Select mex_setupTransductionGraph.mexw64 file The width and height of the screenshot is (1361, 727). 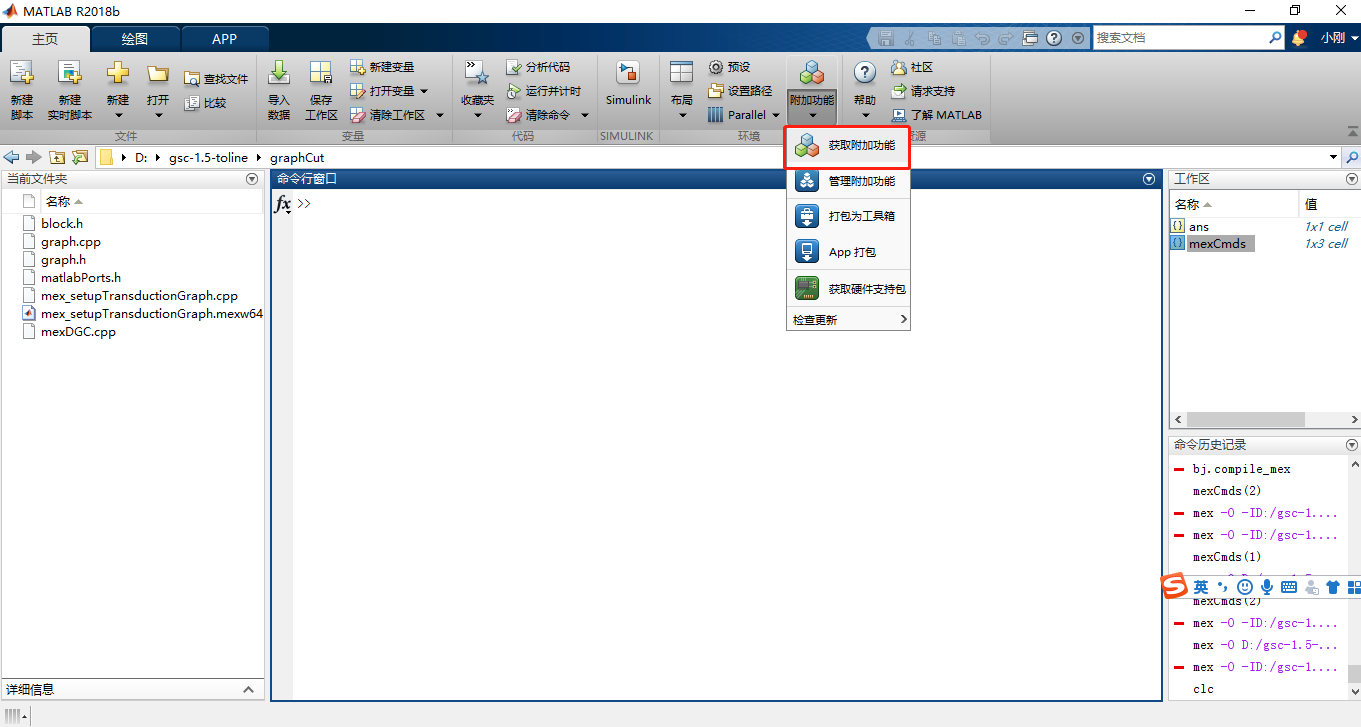pyautogui.click(x=152, y=314)
